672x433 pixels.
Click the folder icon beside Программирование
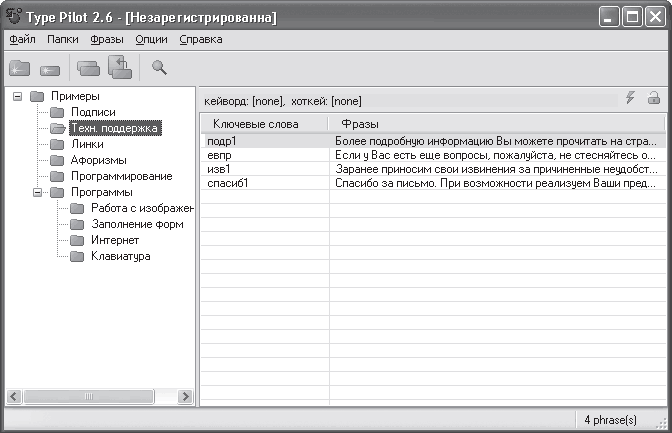(x=57, y=176)
